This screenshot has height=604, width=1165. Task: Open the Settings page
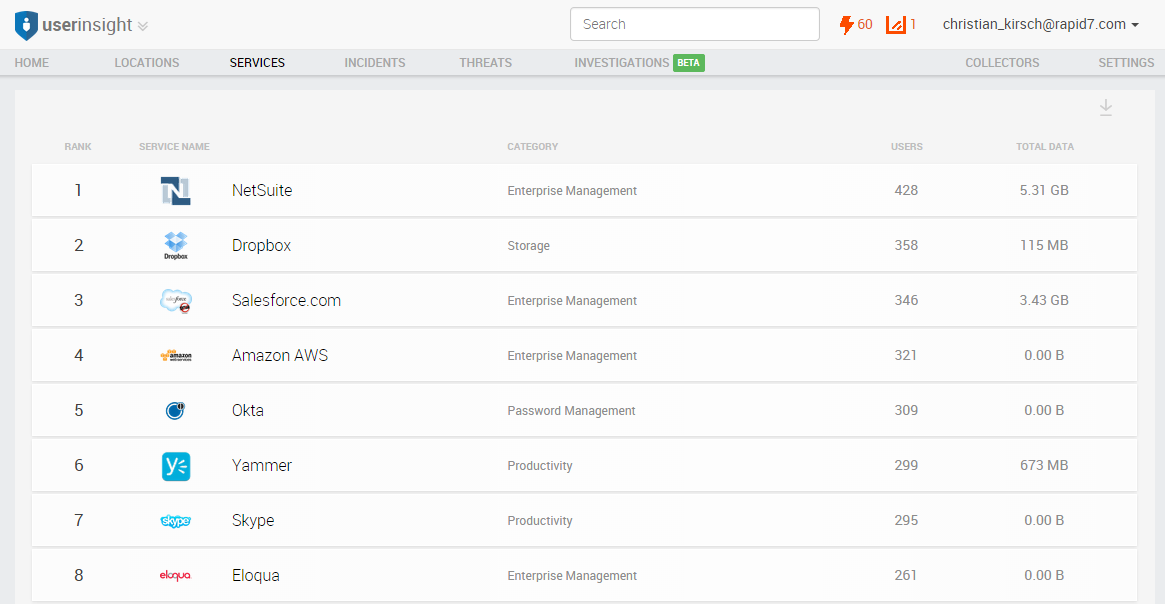(1126, 63)
